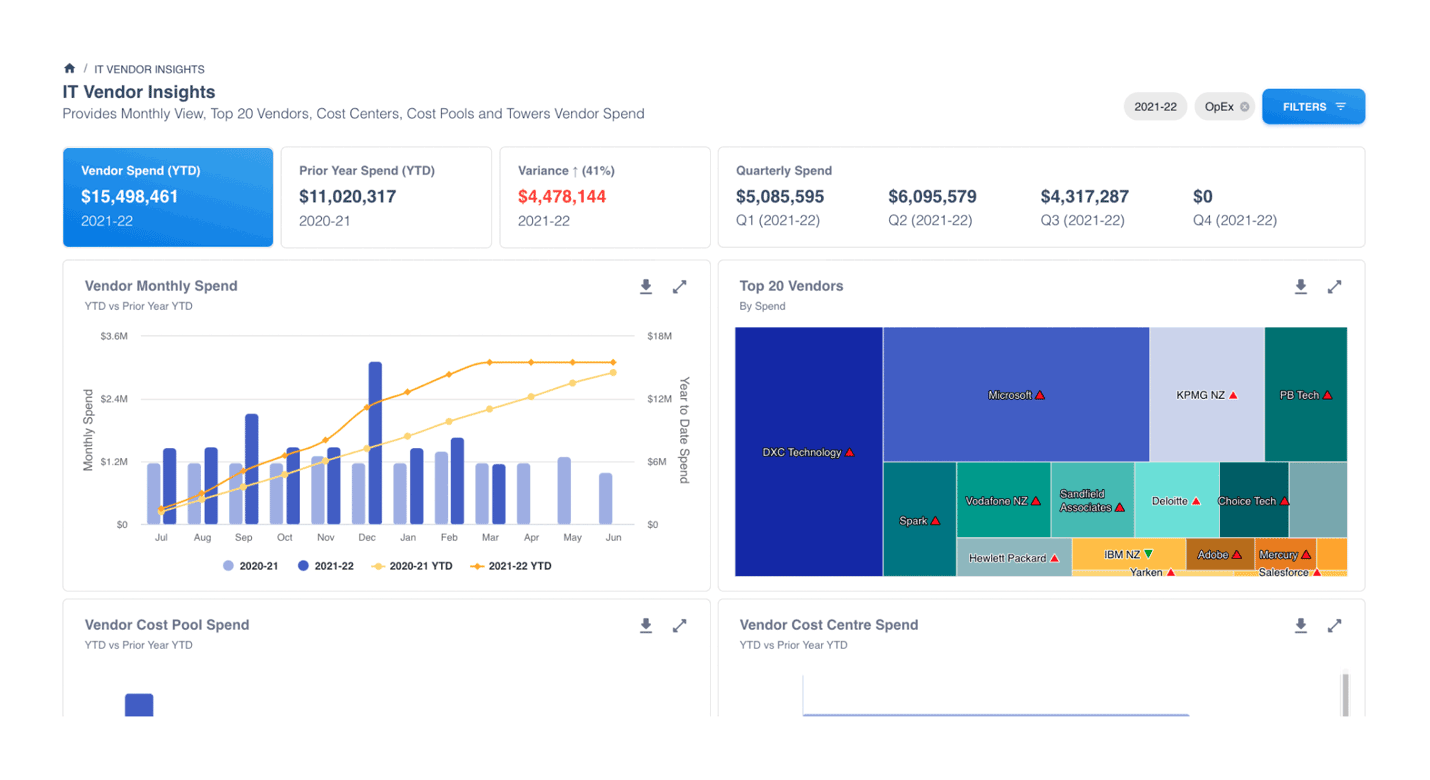Expand the Vendor Cost Pool Spend panel
Image resolution: width=1430 pixels, height=780 pixels.
[x=680, y=626]
